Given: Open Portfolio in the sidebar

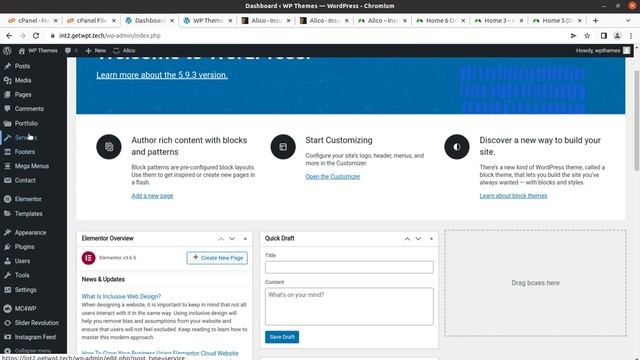Looking at the screenshot, I should click(26, 123).
